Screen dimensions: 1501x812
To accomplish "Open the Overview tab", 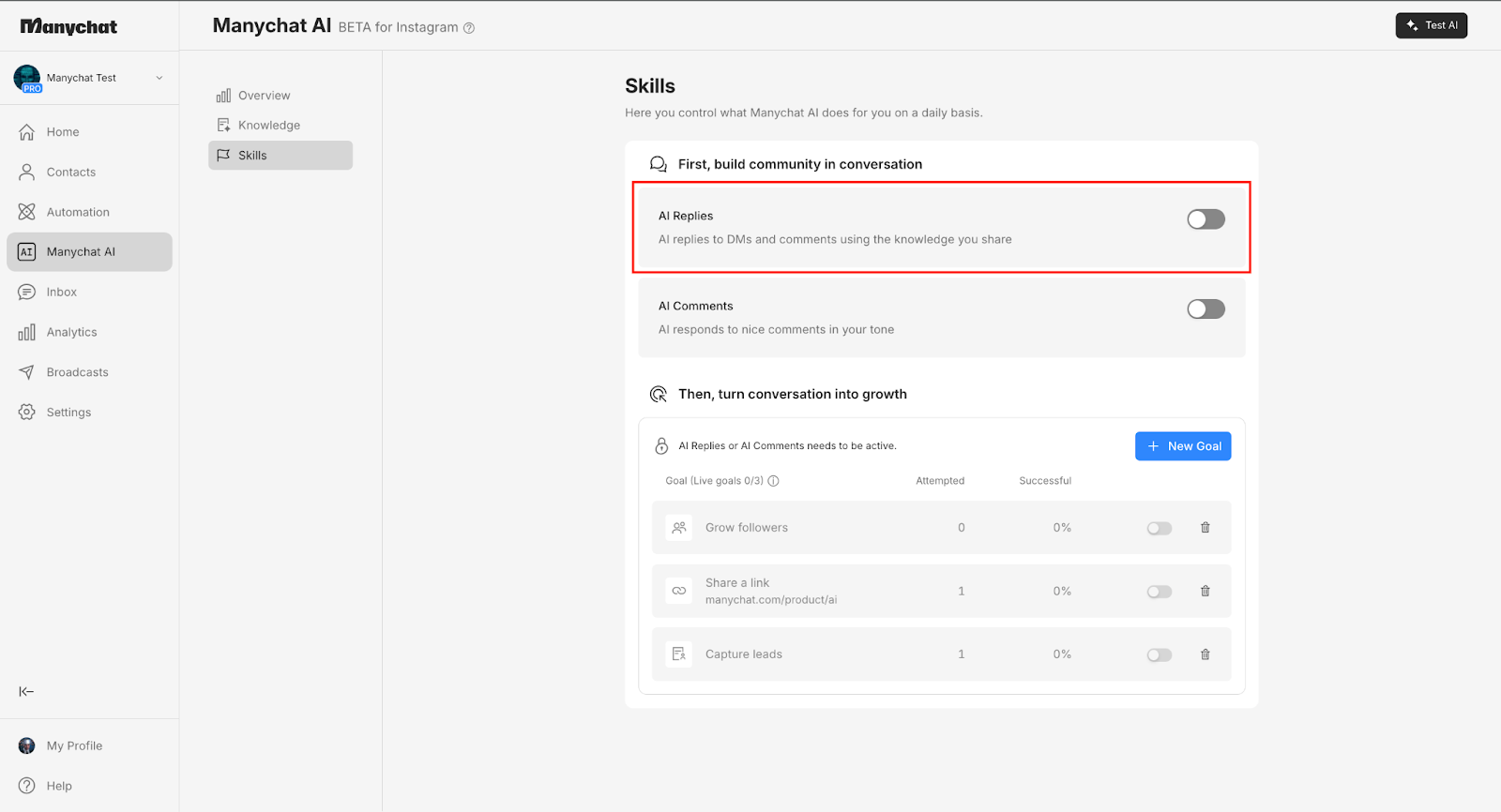I will coord(264,96).
